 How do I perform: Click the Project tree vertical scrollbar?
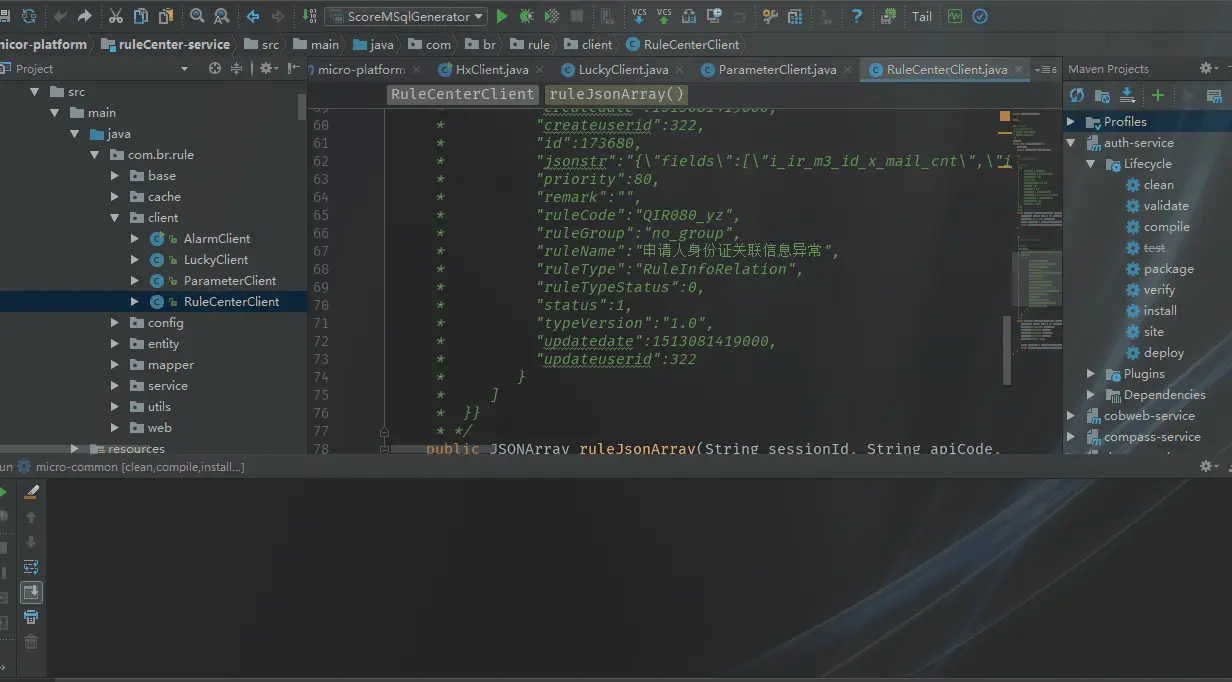302,107
